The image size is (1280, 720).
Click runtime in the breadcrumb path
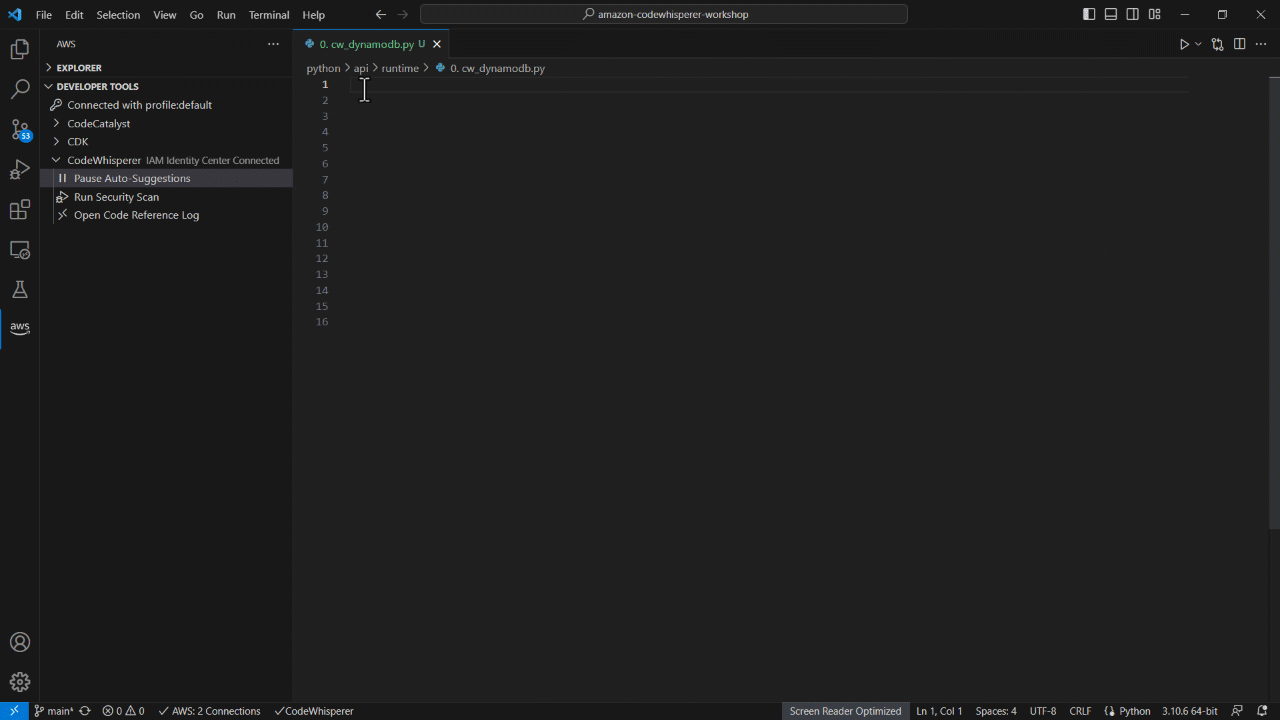(400, 68)
